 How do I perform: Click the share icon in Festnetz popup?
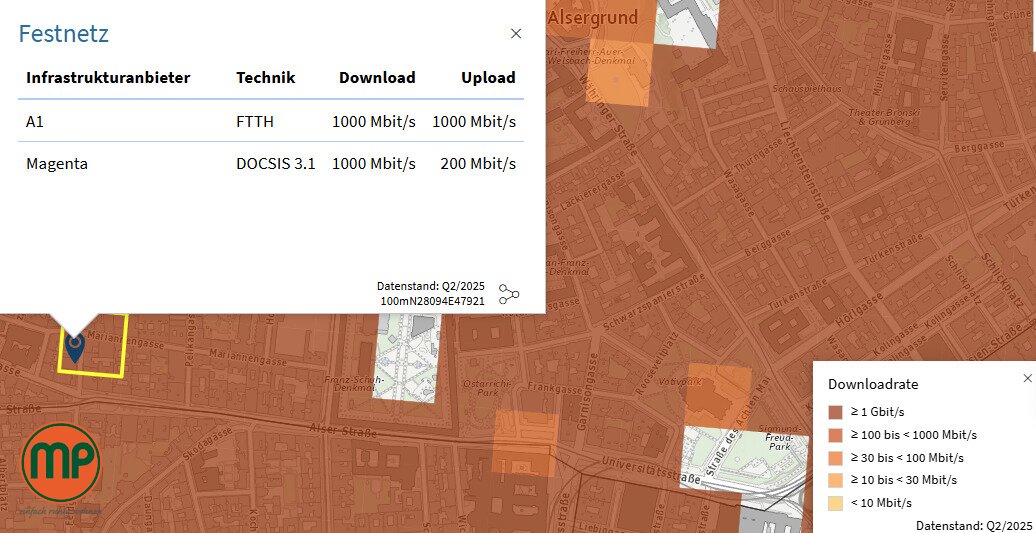tap(509, 293)
